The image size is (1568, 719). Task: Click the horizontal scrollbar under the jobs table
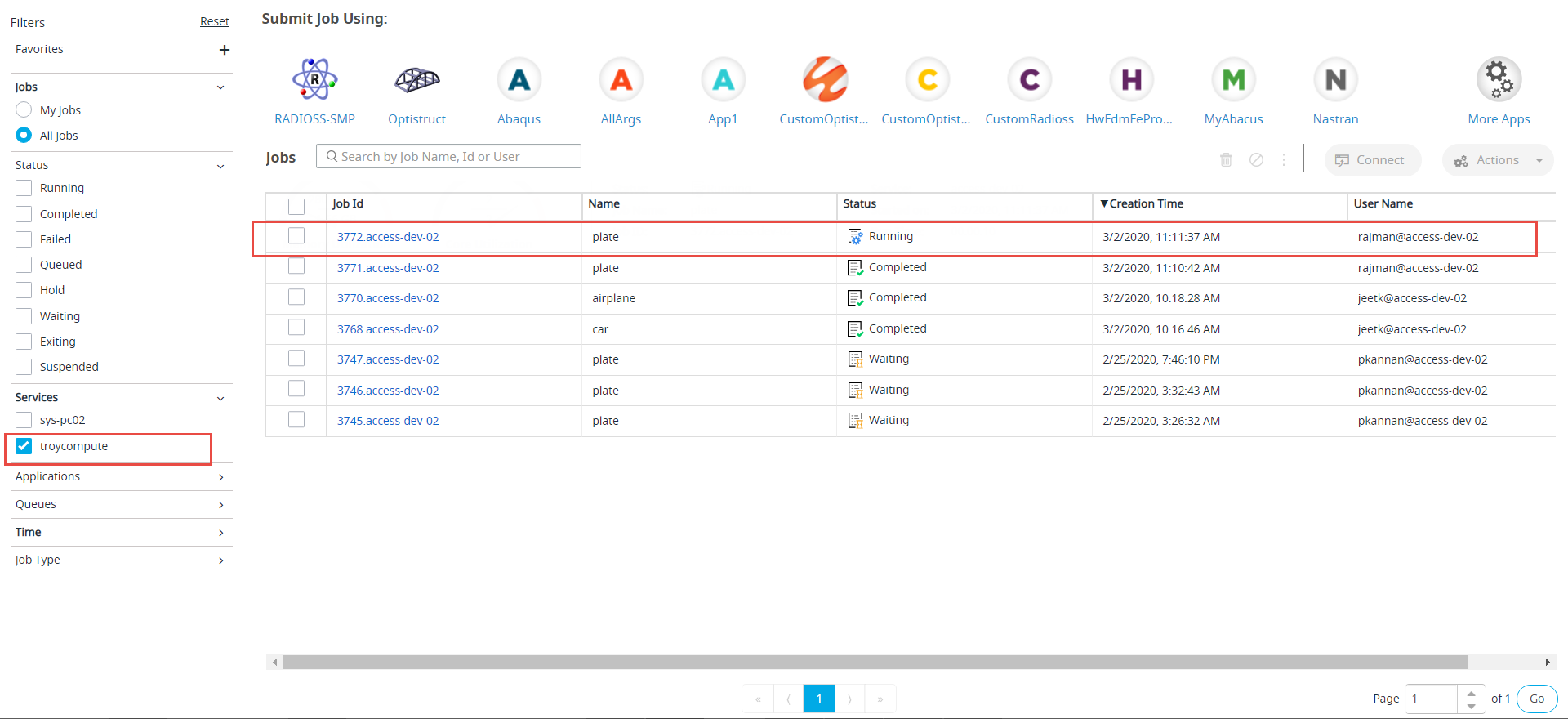click(875, 662)
